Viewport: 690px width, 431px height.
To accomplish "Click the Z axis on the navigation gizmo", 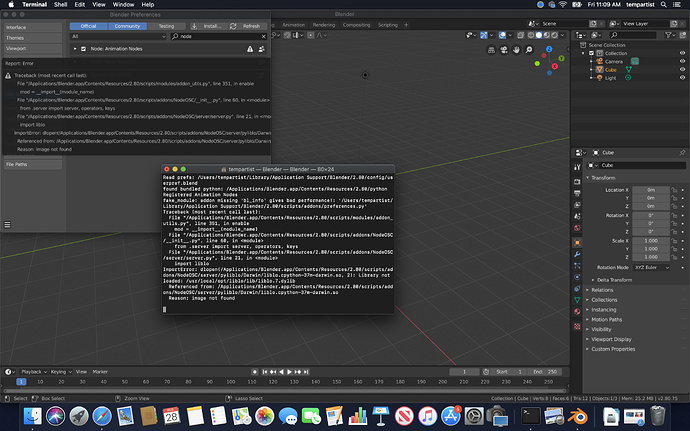I will [549, 49].
